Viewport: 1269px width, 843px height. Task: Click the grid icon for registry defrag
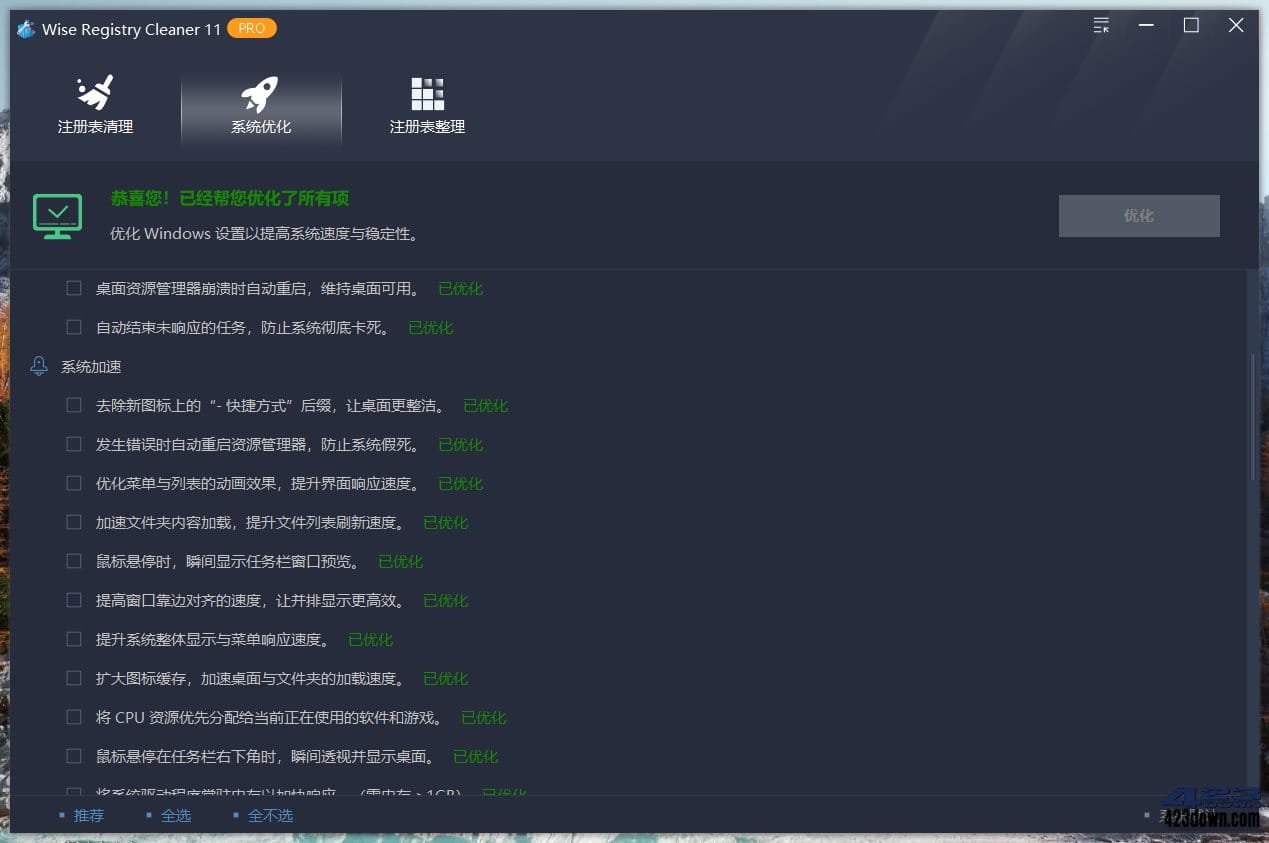point(427,94)
